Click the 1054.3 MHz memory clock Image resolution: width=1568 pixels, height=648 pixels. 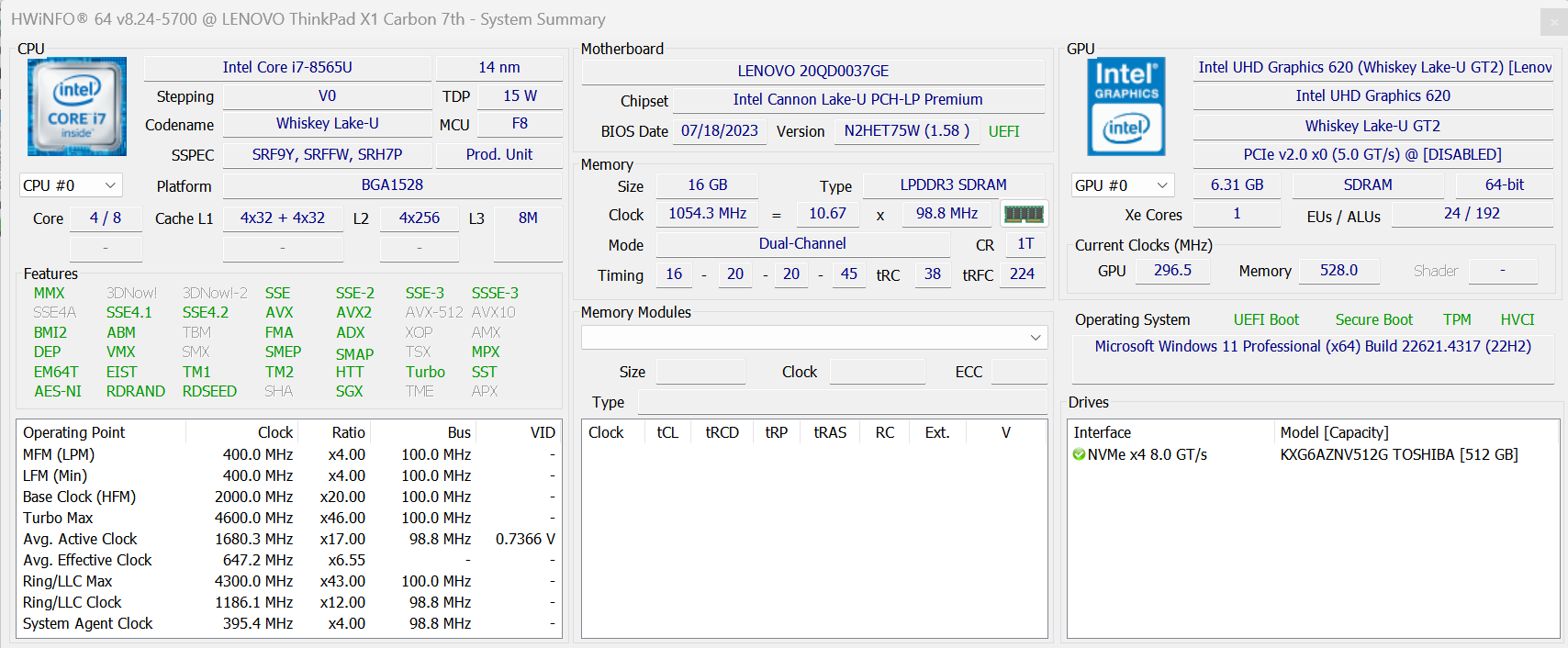pyautogui.click(x=708, y=213)
